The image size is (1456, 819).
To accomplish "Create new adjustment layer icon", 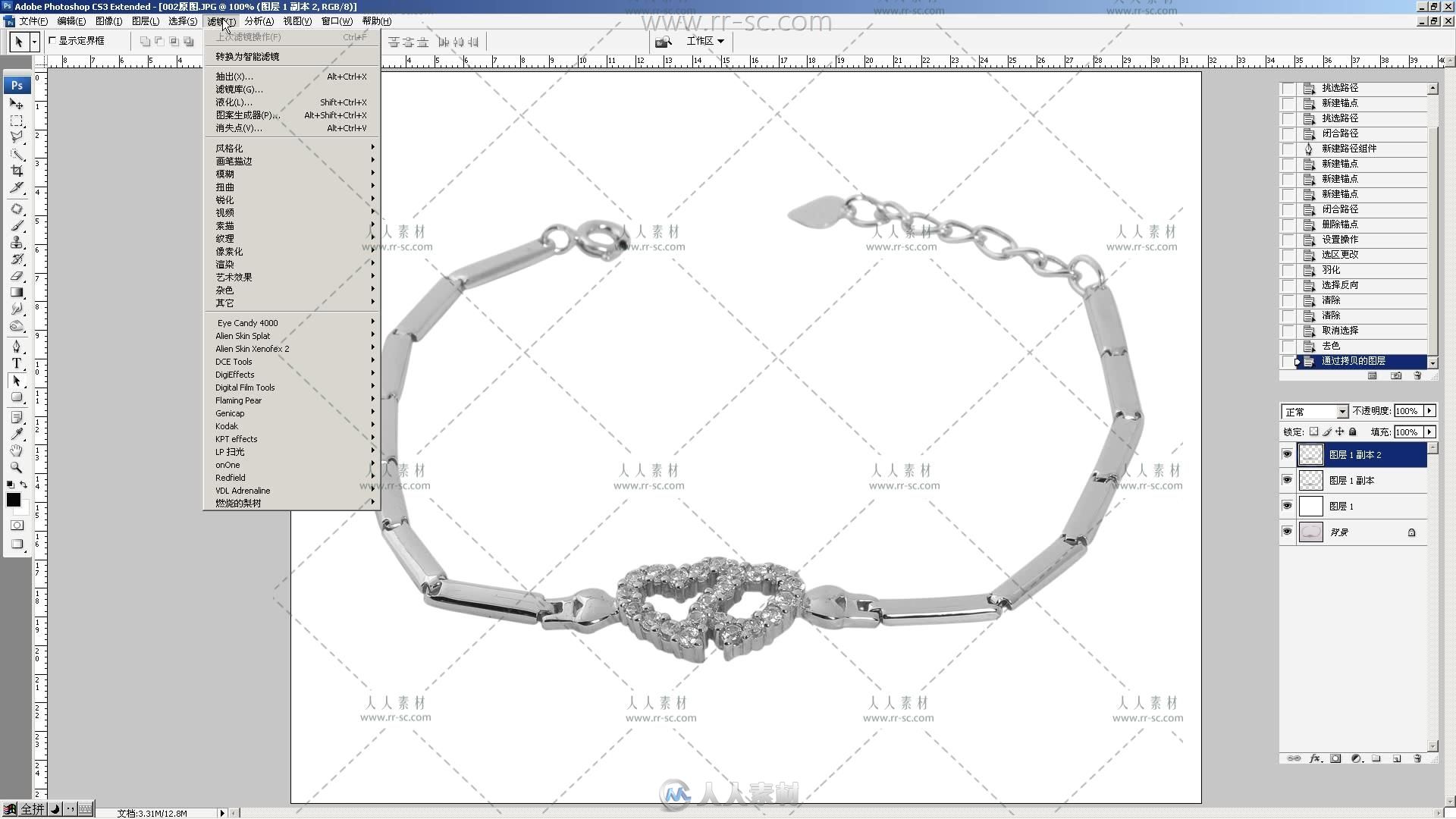I will point(1356,758).
